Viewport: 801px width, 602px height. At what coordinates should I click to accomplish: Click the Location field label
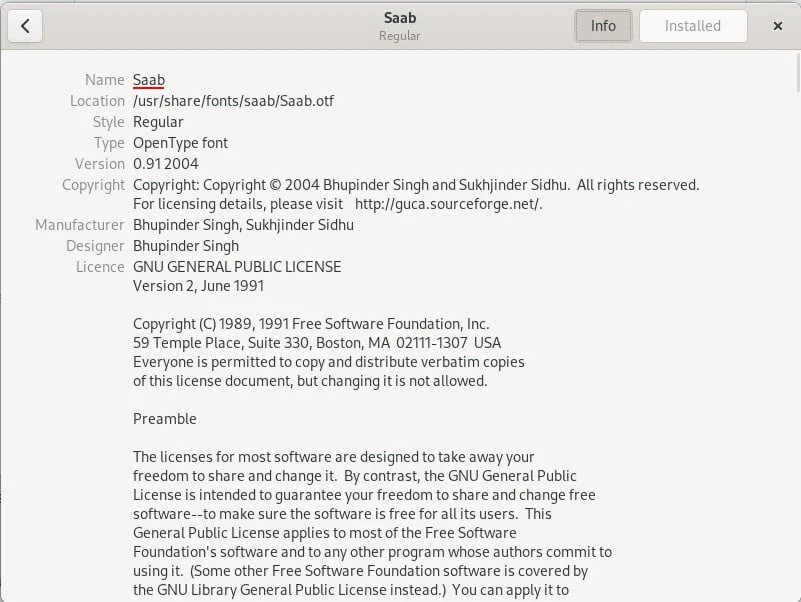click(x=97, y=101)
